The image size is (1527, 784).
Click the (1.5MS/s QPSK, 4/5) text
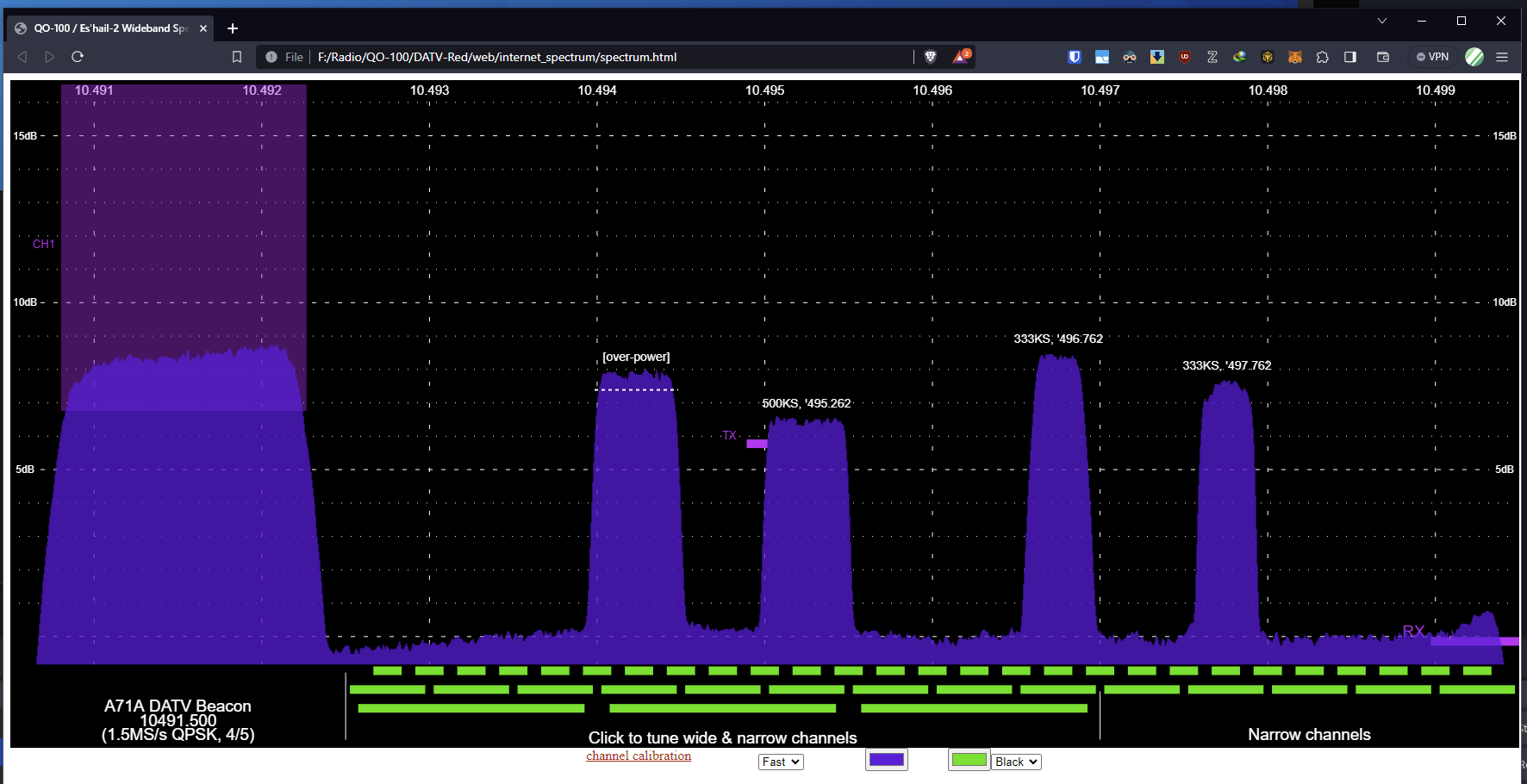click(x=178, y=735)
